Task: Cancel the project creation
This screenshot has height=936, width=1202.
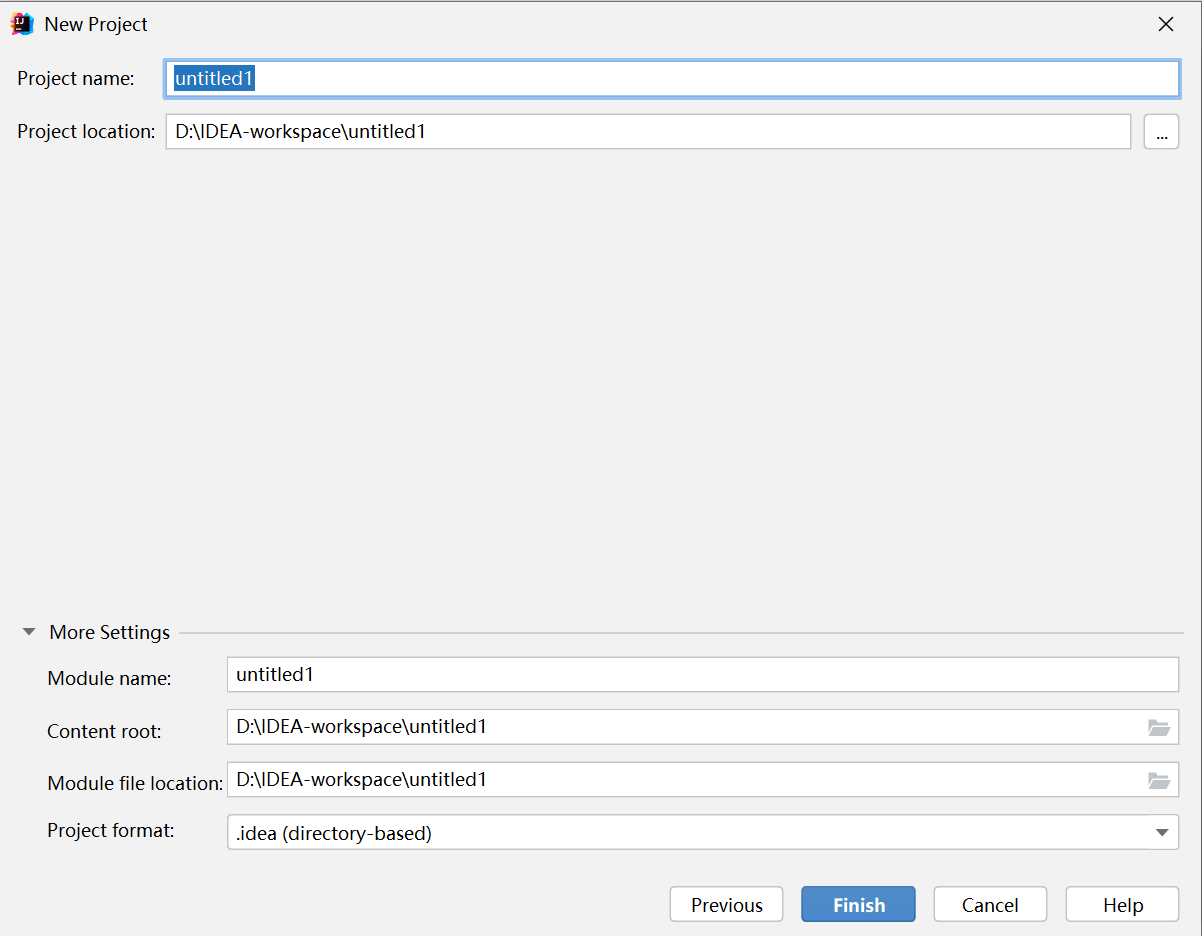Action: 989,904
